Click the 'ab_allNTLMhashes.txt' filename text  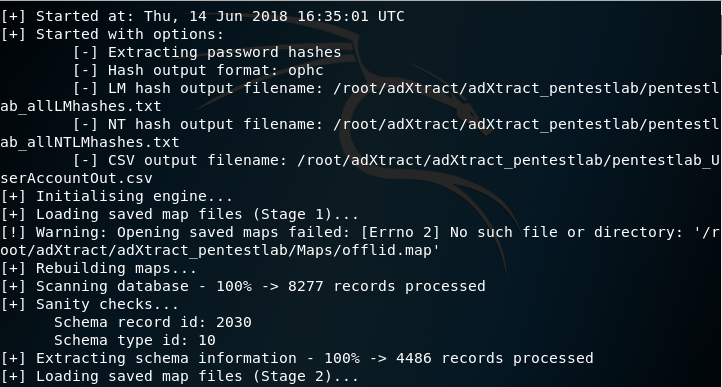pyautogui.click(x=90, y=142)
